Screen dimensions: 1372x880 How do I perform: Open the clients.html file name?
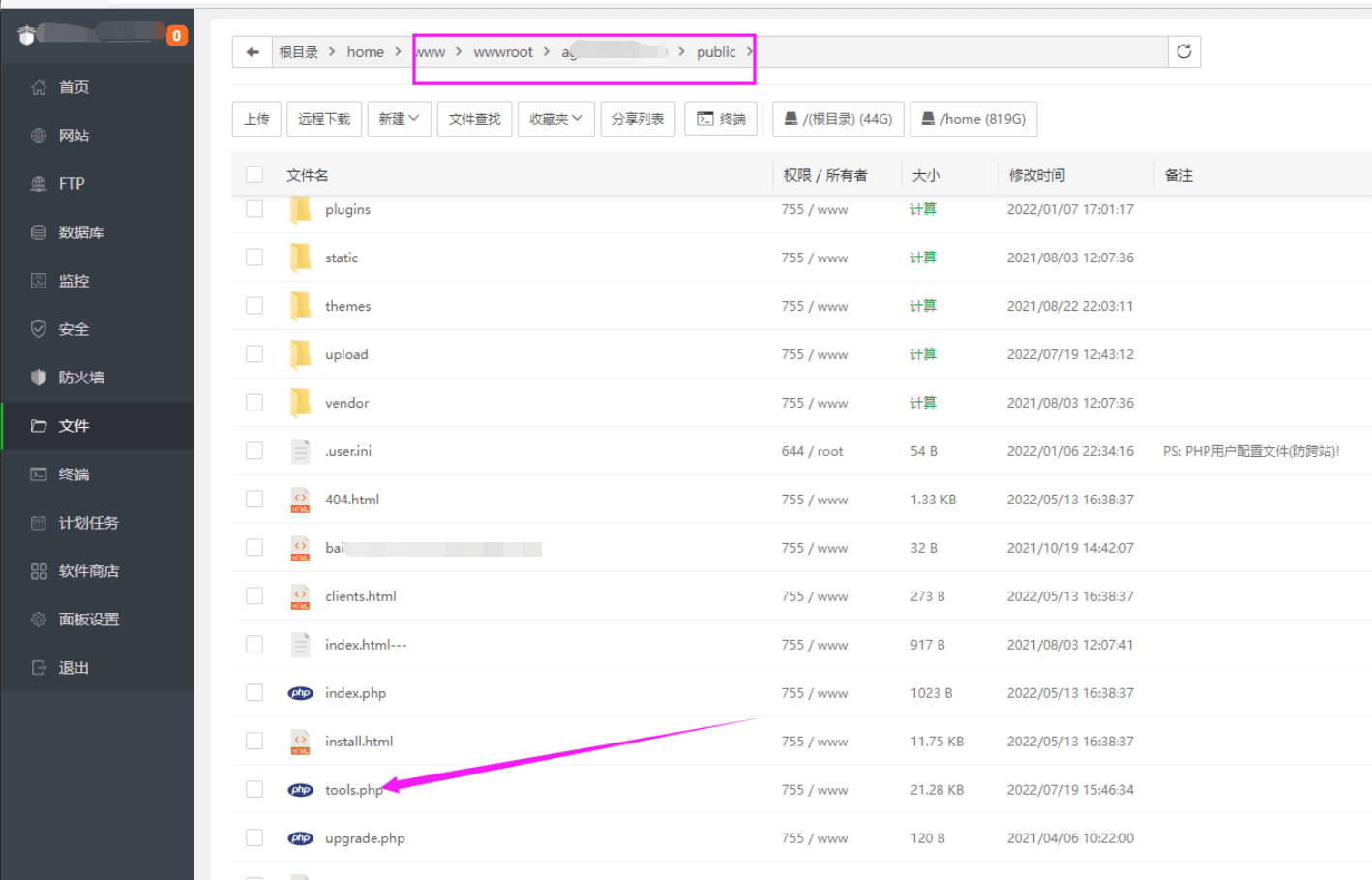(361, 596)
